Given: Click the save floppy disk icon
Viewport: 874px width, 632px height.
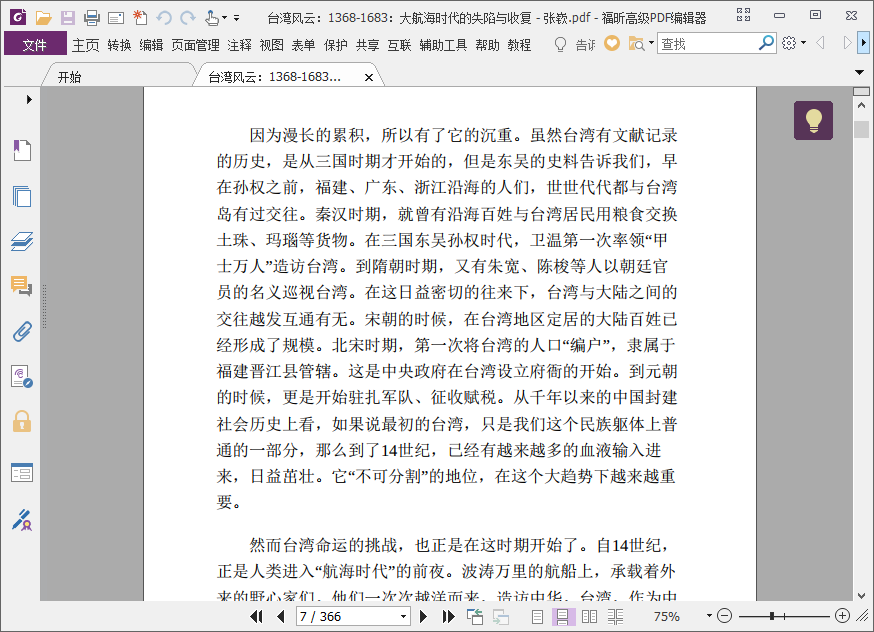Looking at the screenshot, I should pos(67,18).
